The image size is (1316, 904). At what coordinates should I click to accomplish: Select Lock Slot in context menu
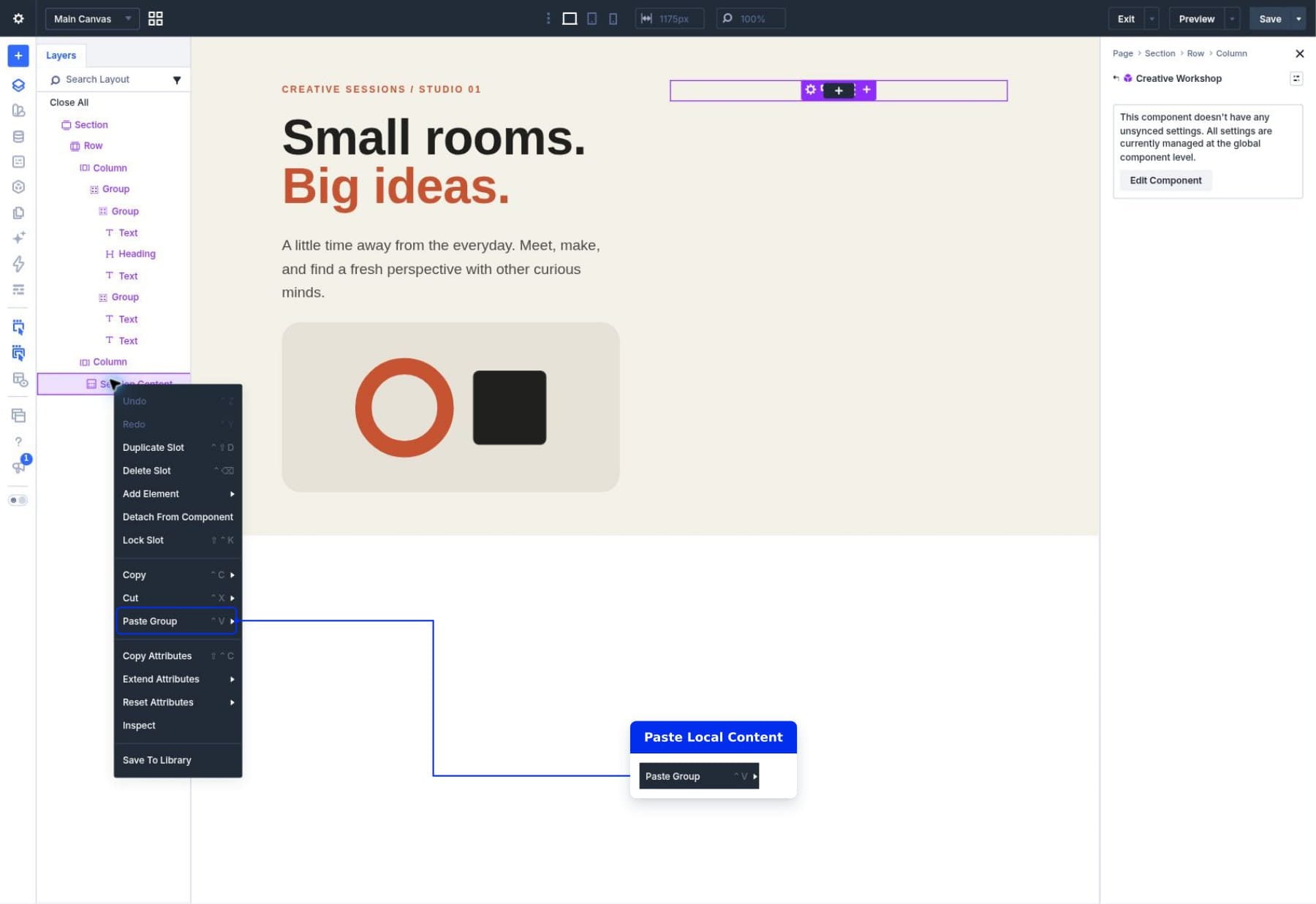click(178, 540)
